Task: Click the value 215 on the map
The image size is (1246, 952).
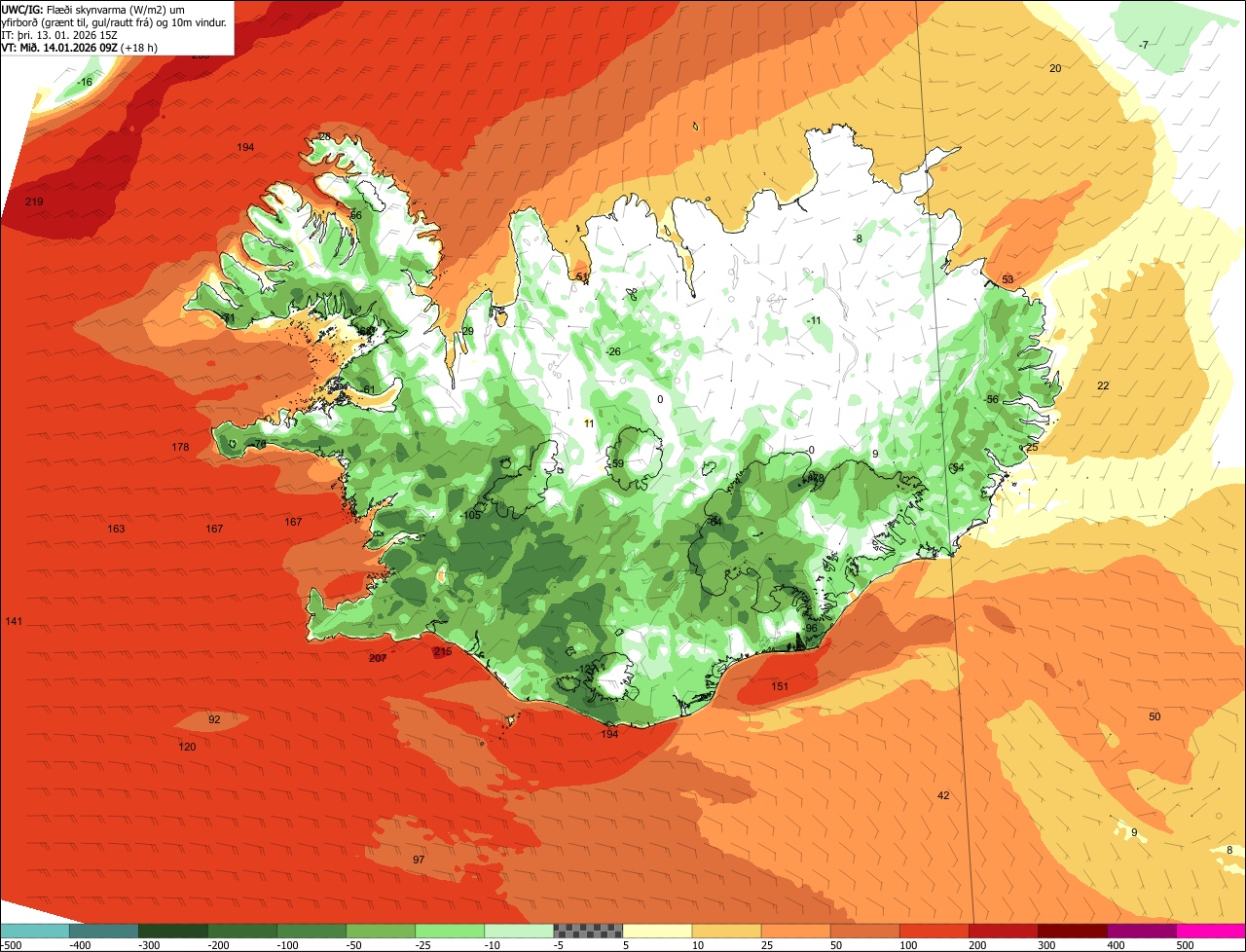Action: tap(443, 651)
